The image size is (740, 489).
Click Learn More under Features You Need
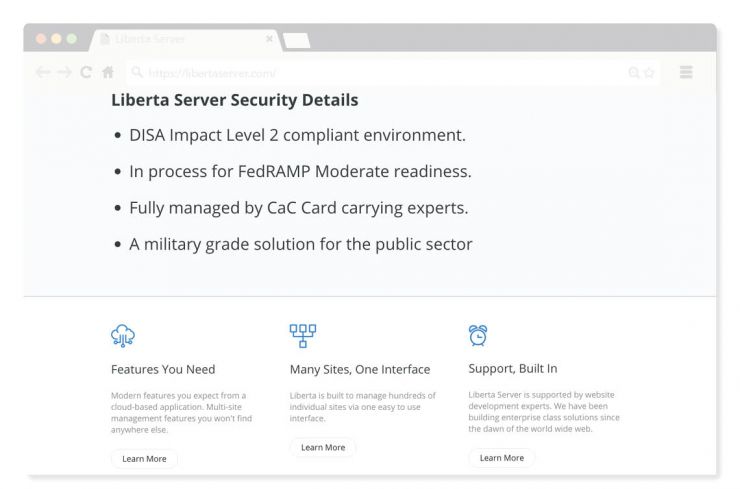tap(144, 459)
